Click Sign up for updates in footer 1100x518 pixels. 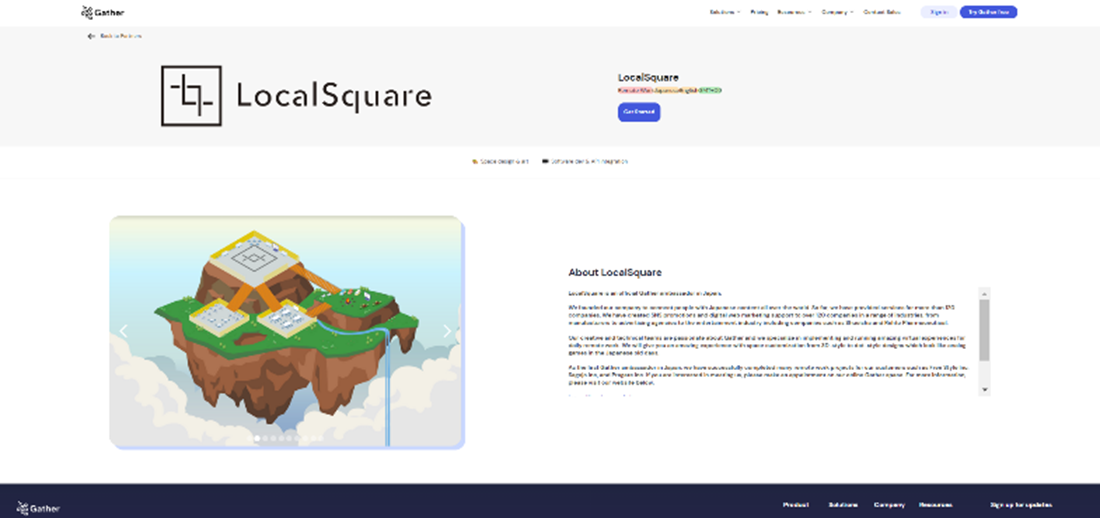pyautogui.click(x=1021, y=505)
